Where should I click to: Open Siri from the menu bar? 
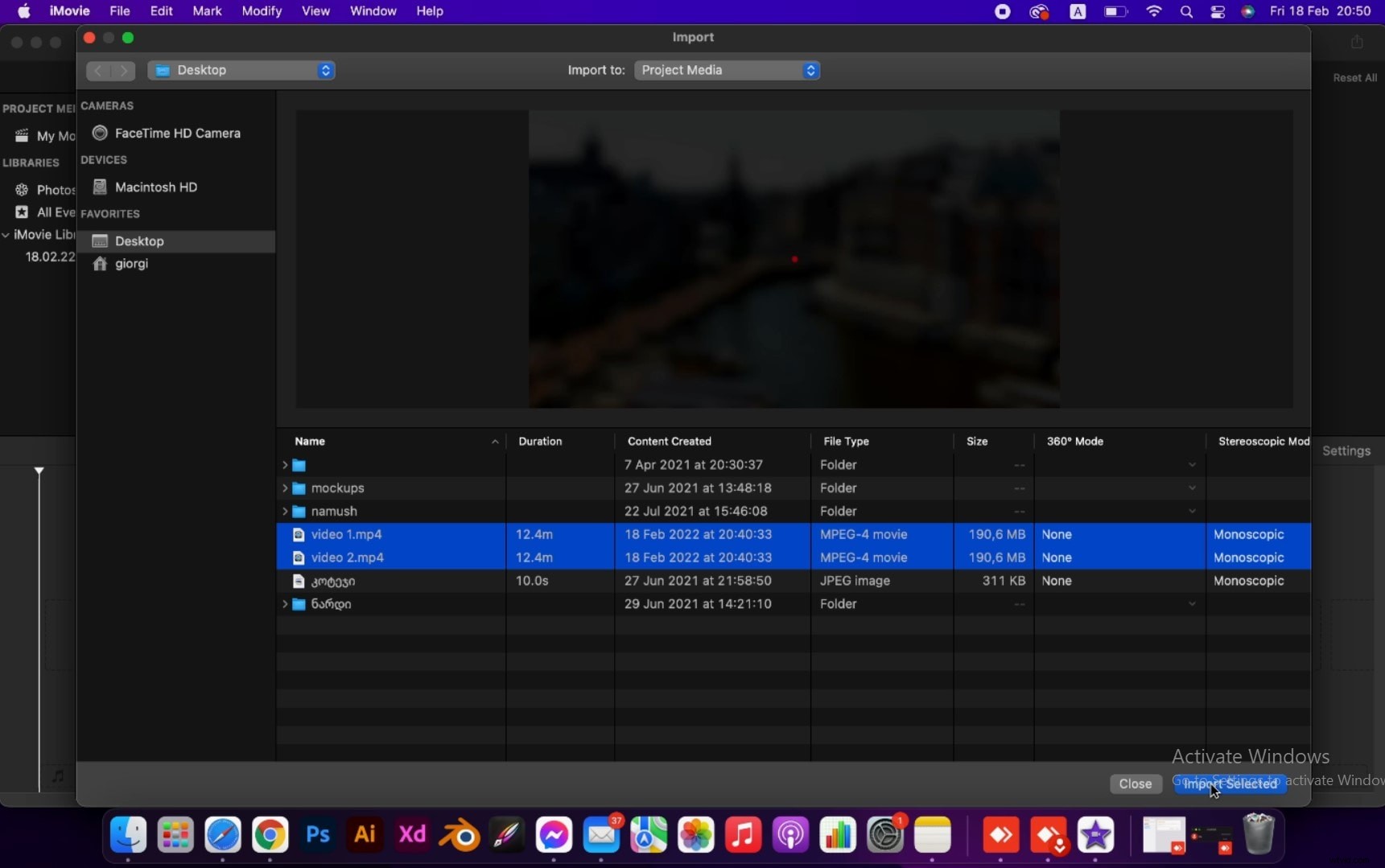tap(1247, 12)
